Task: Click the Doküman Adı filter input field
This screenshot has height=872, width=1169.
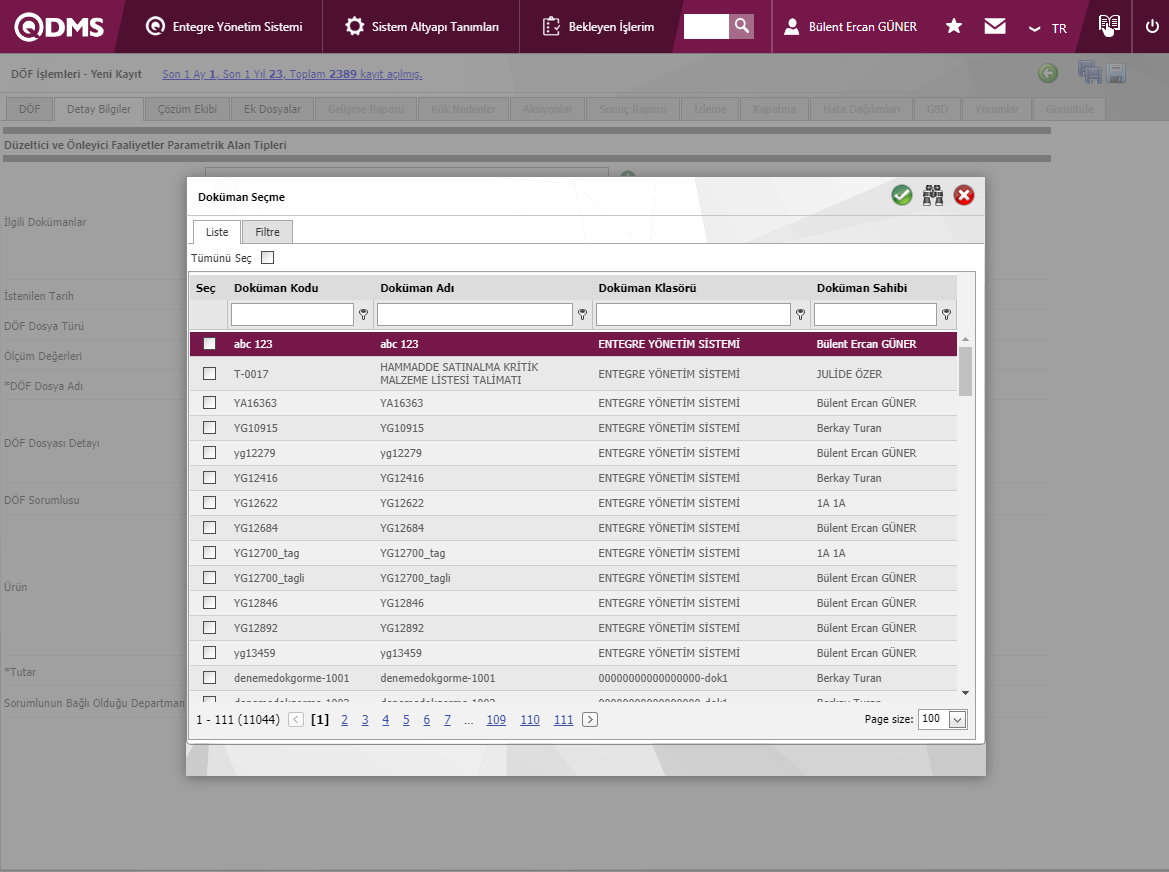Action: pyautogui.click(x=474, y=315)
